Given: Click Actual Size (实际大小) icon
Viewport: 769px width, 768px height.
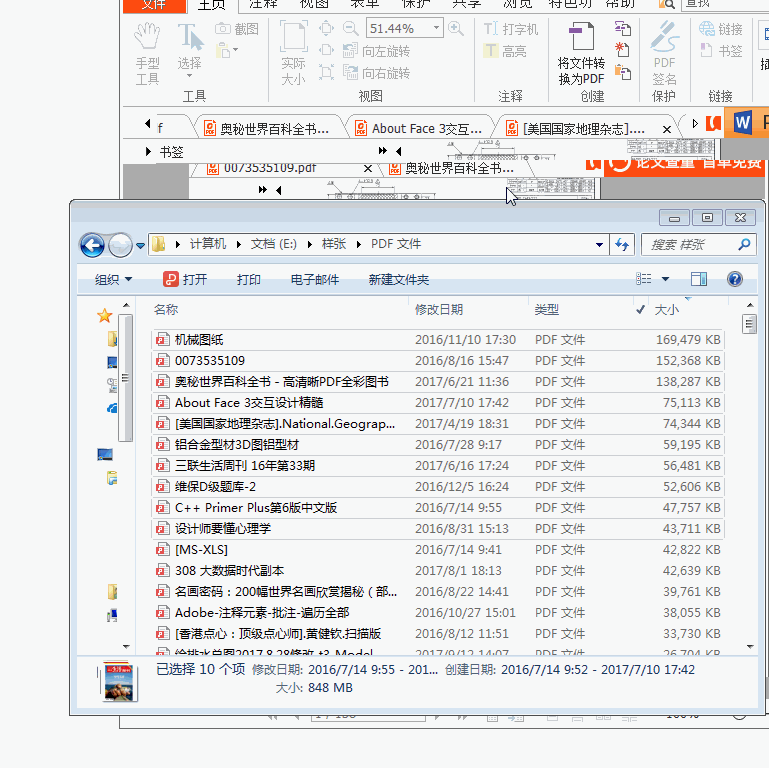Looking at the screenshot, I should [293, 54].
